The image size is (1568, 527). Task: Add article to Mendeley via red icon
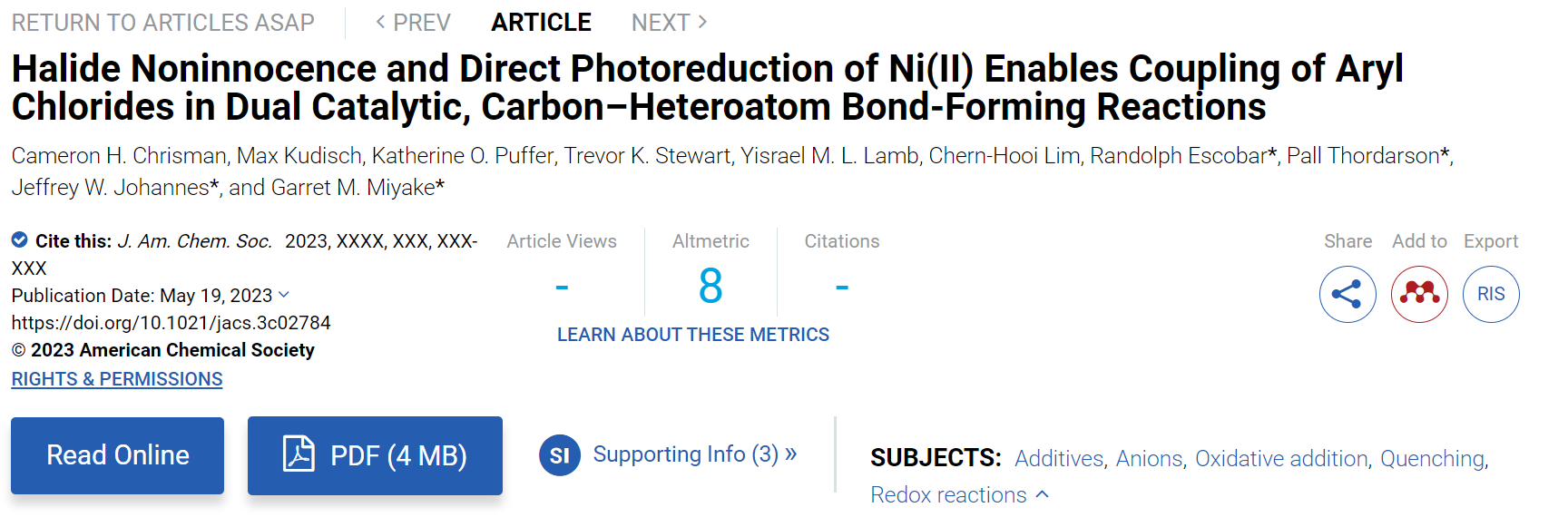[1419, 294]
